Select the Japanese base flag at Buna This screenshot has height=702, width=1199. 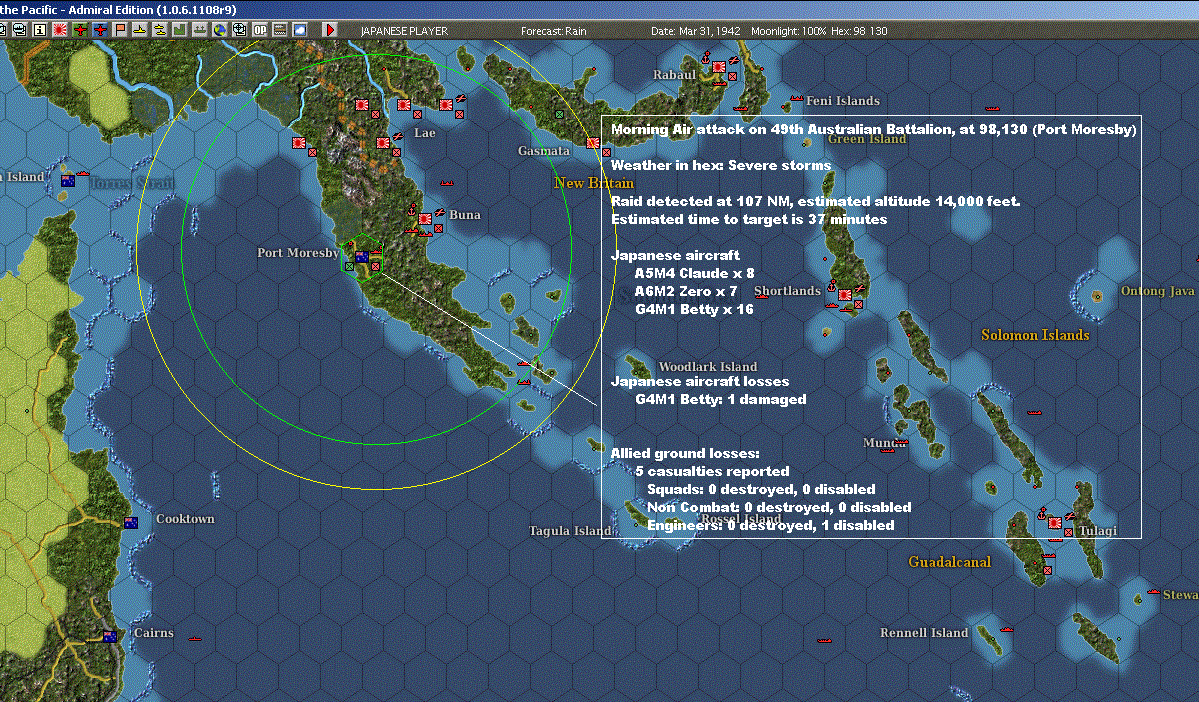point(425,219)
